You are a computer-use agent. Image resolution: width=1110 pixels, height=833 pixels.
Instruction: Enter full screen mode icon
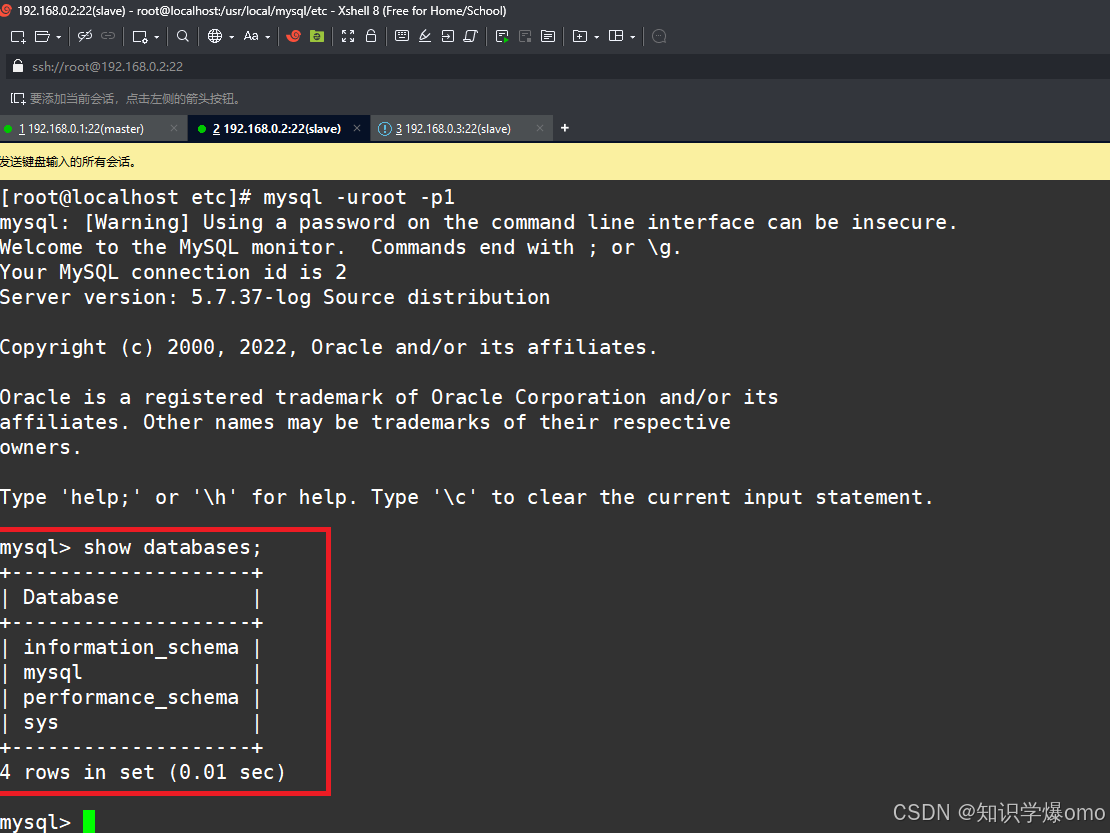pyautogui.click(x=347, y=36)
